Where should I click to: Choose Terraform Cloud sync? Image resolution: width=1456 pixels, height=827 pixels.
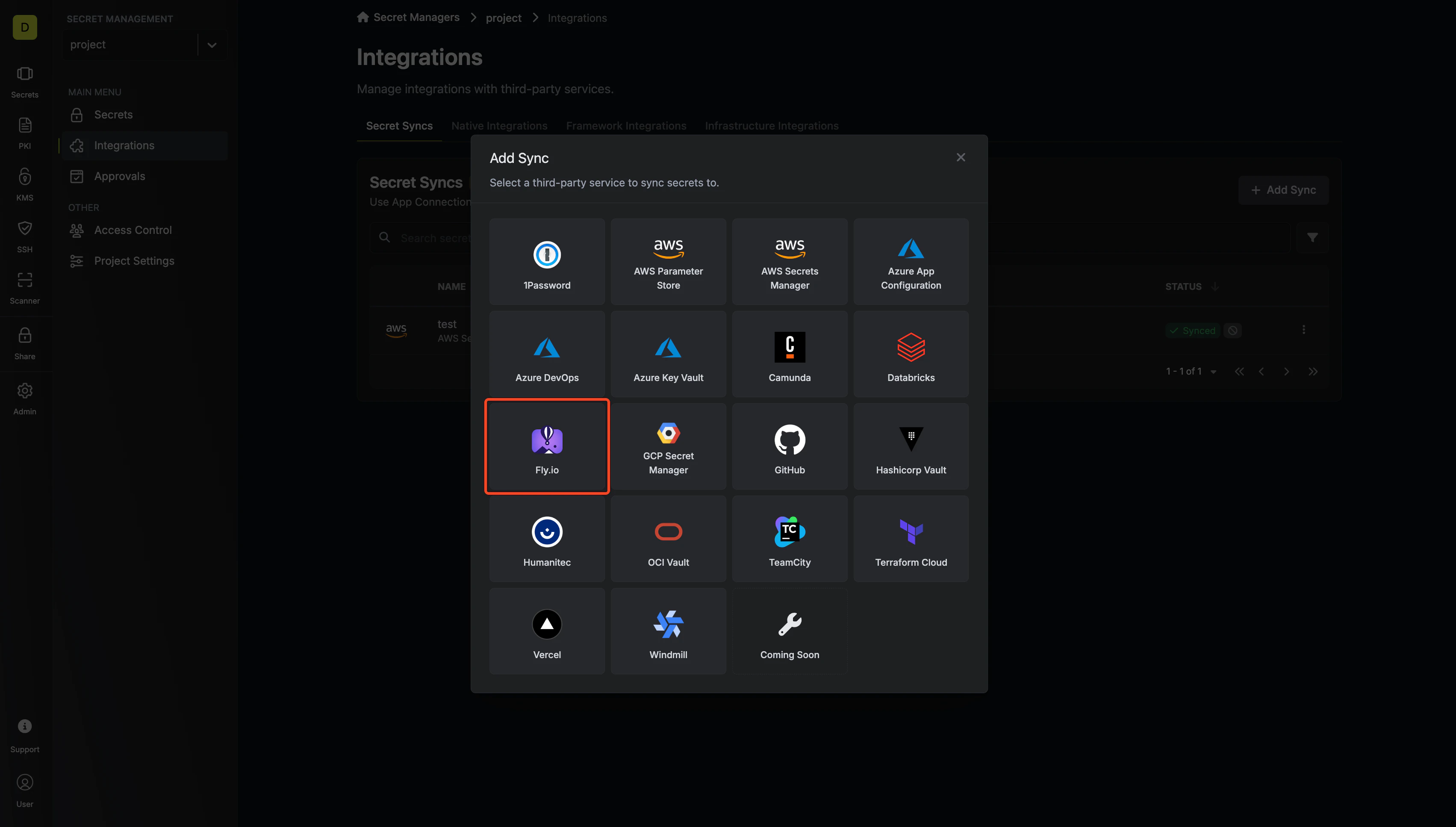click(911, 538)
